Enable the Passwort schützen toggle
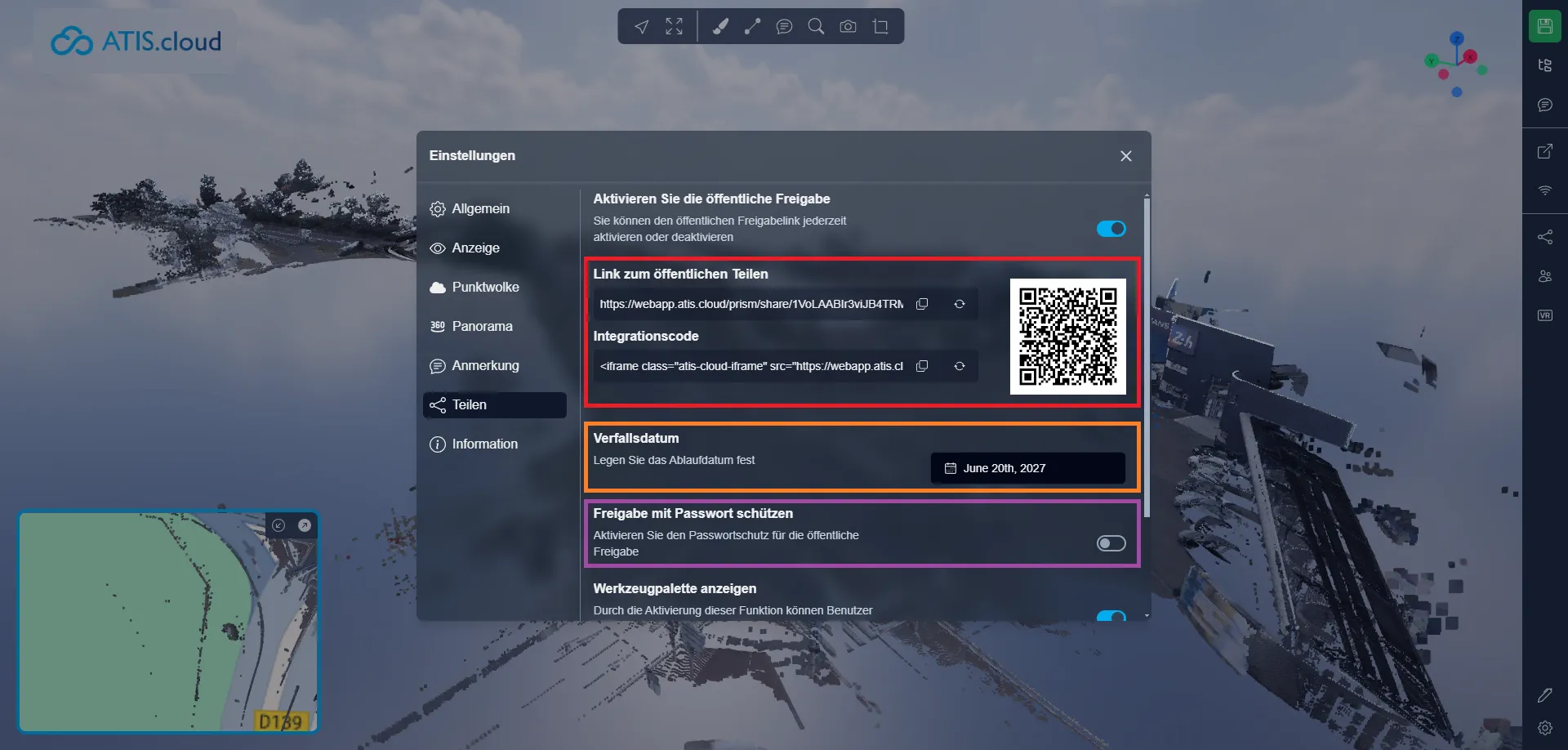1568x750 pixels. click(1111, 543)
